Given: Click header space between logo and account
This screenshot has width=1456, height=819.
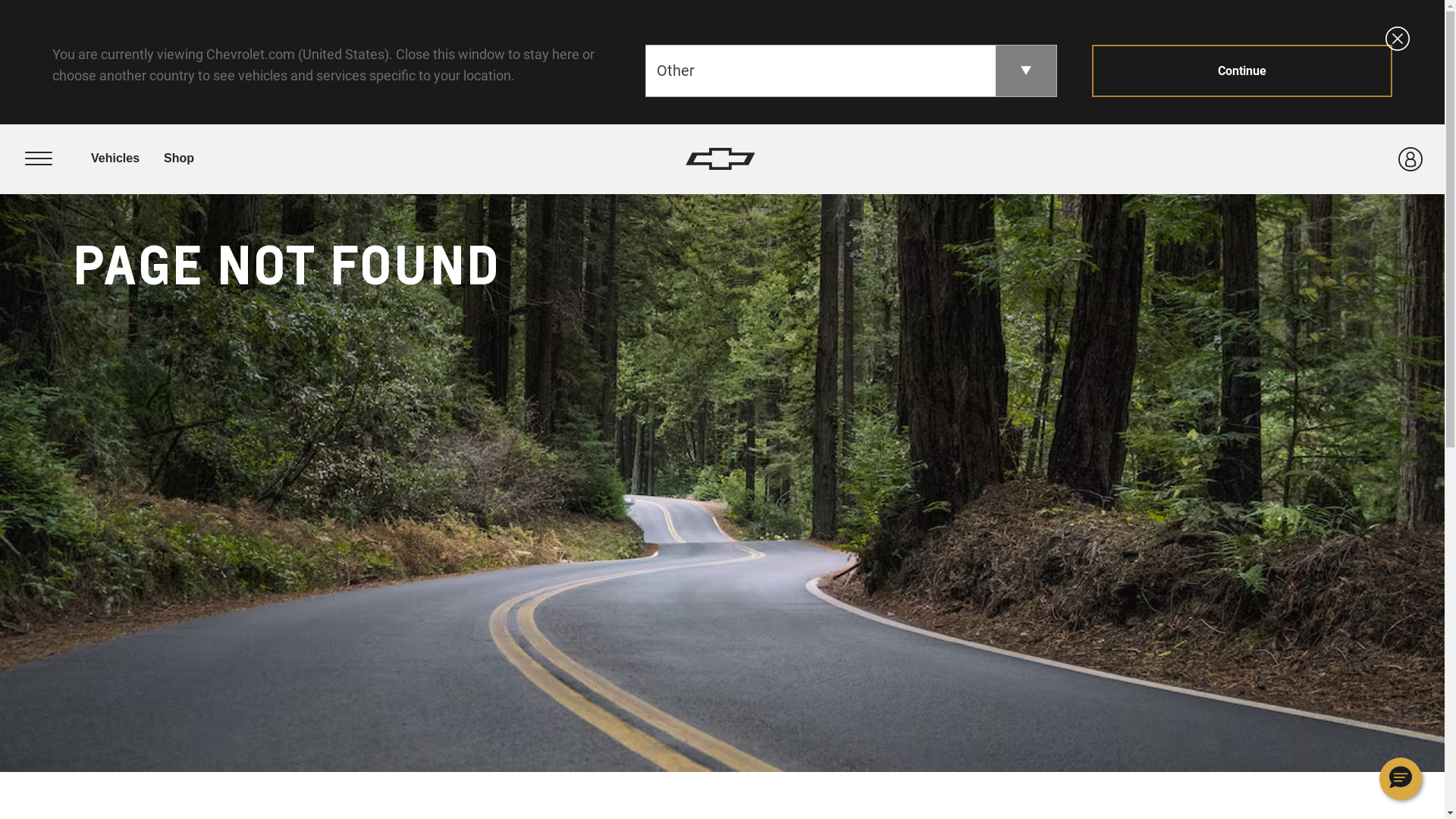Looking at the screenshot, I should 1077,158.
